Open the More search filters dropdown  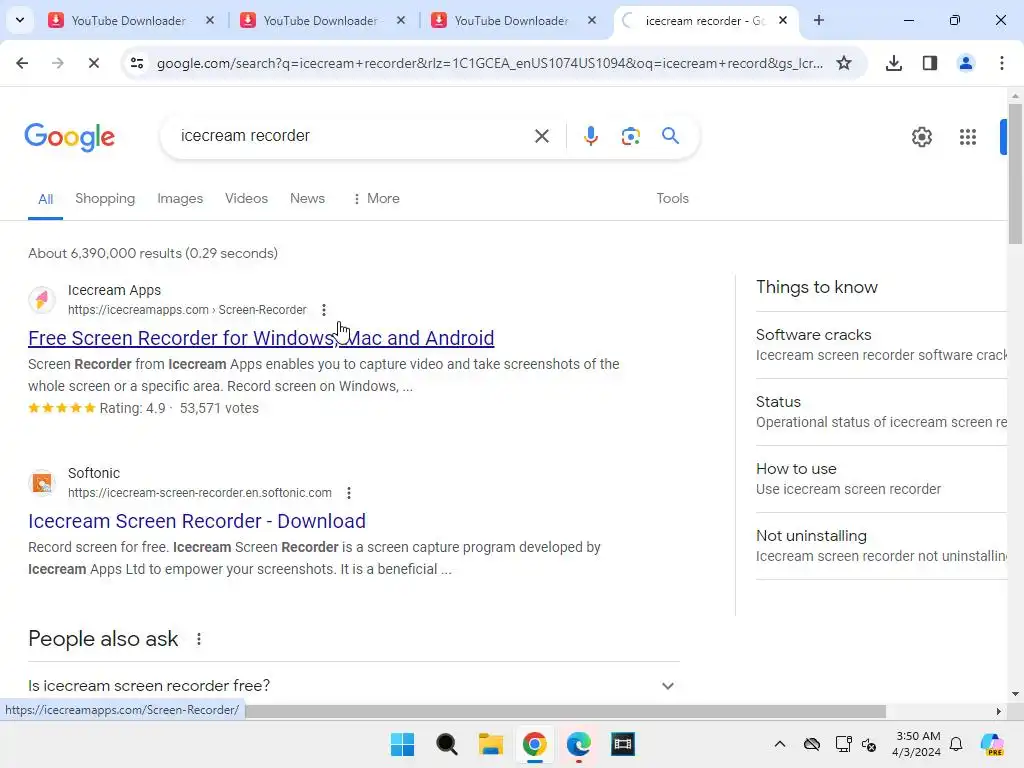tap(376, 199)
